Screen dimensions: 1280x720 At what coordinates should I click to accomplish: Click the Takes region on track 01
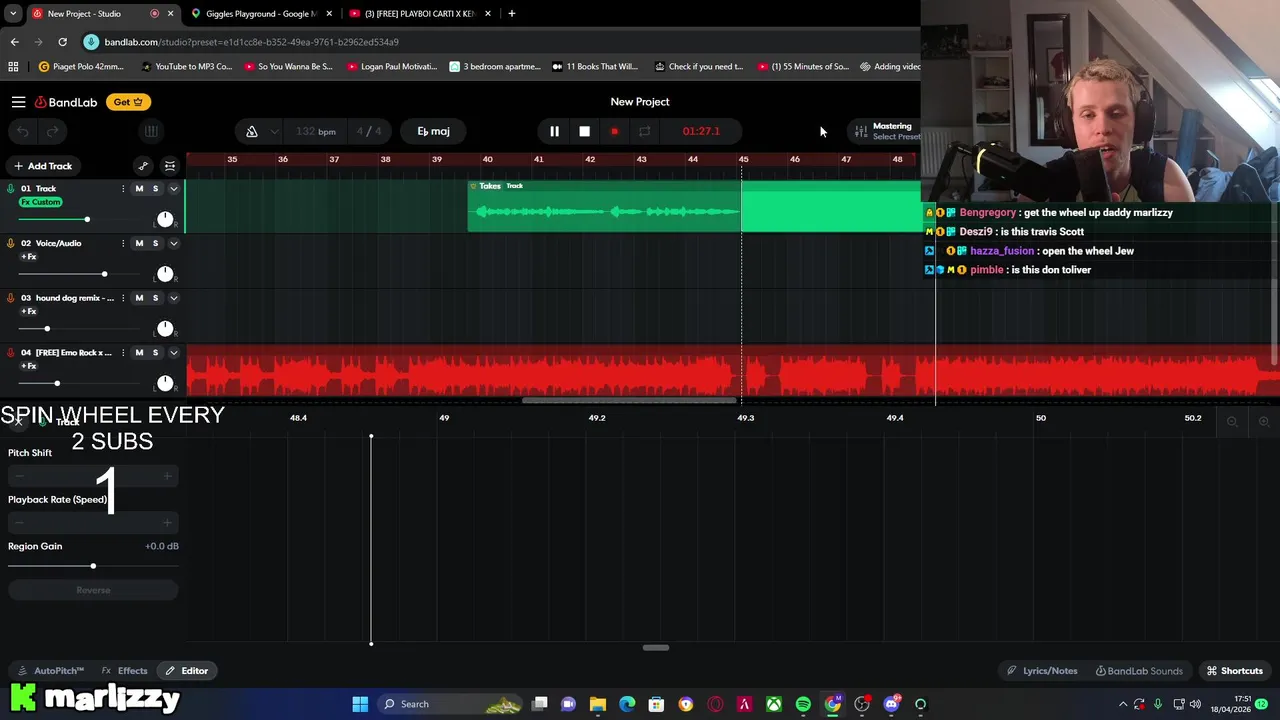click(604, 206)
